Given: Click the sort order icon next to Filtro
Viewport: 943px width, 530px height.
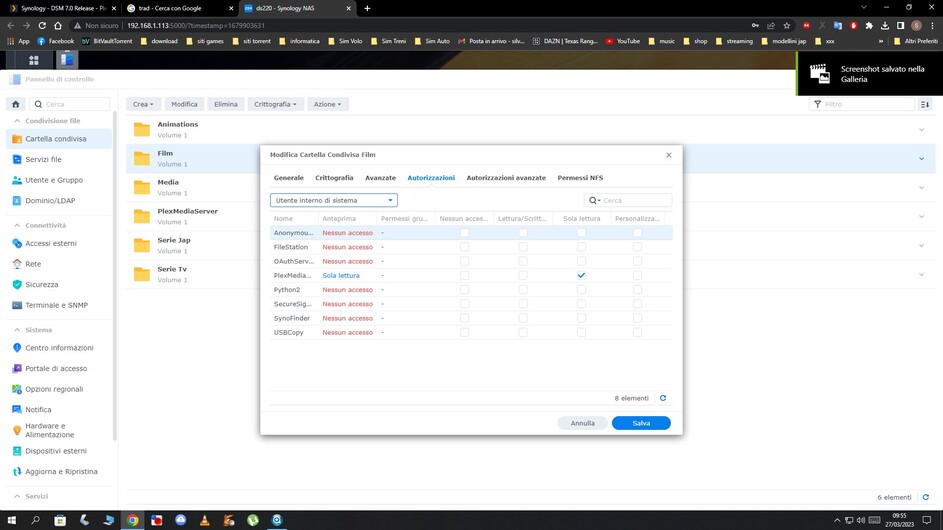Looking at the screenshot, I should pos(925,104).
